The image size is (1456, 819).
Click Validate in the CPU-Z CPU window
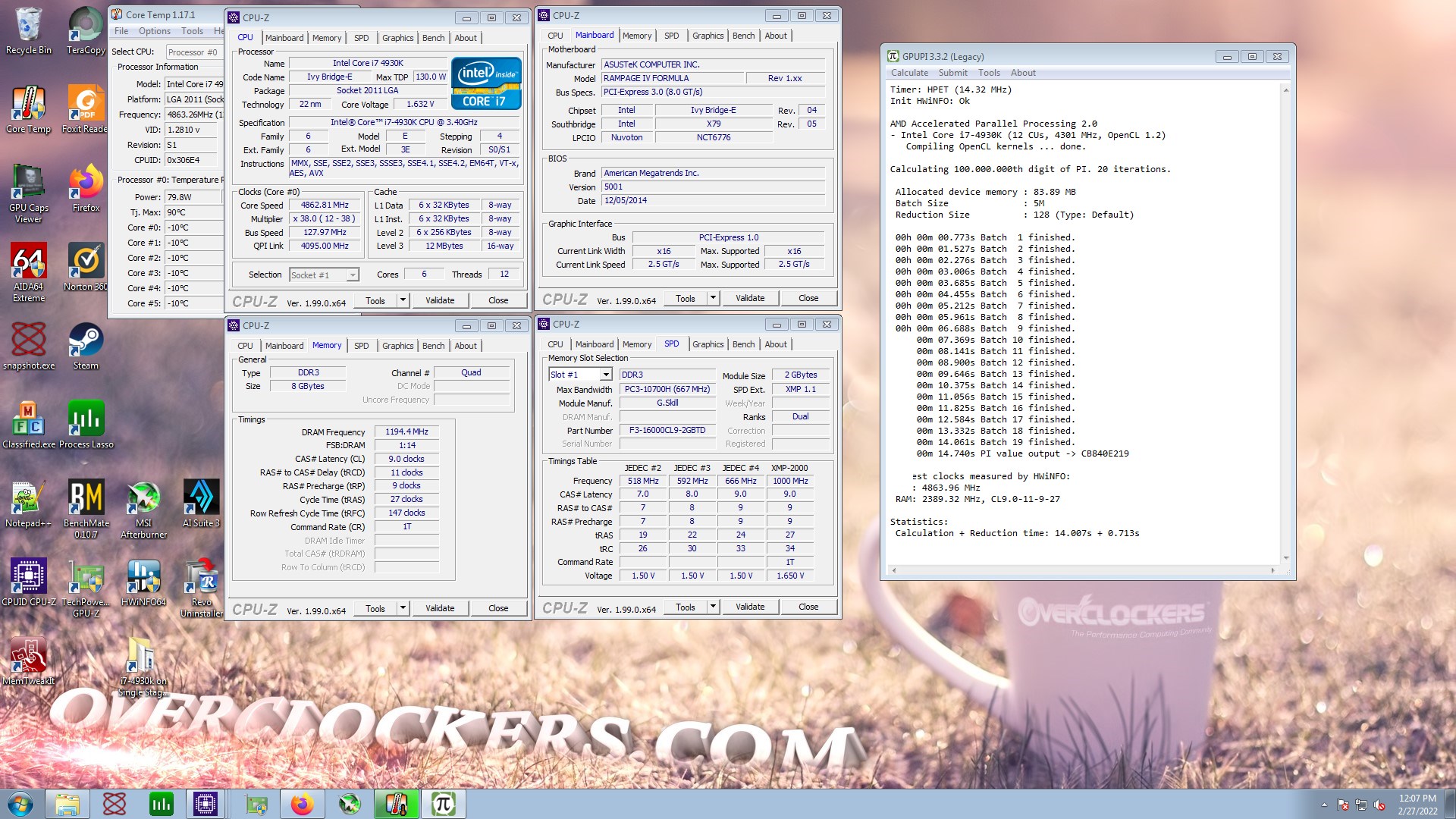coord(440,300)
